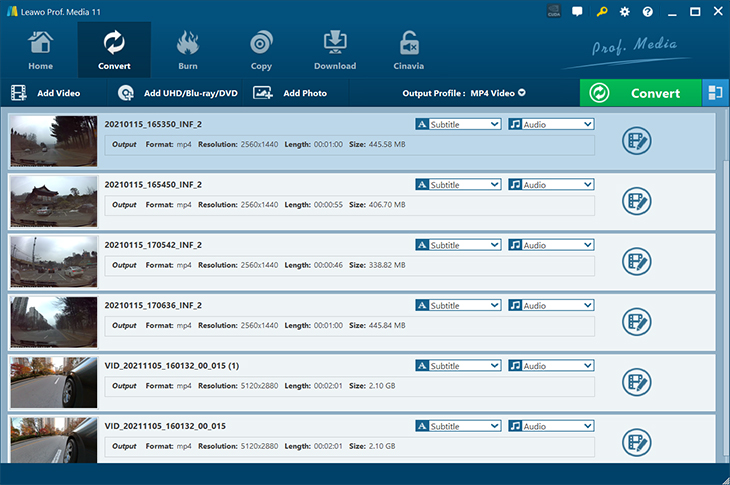Expand Subtitle dropdown for 20210115_165350_INF_2
The image size is (730, 485).
(458, 124)
